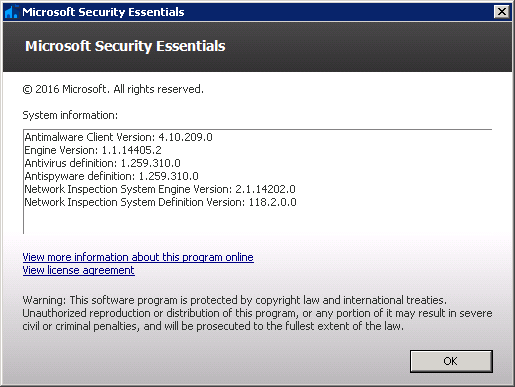This screenshot has height=387, width=515.
Task: Open View more information about this program online
Action: 138,257
